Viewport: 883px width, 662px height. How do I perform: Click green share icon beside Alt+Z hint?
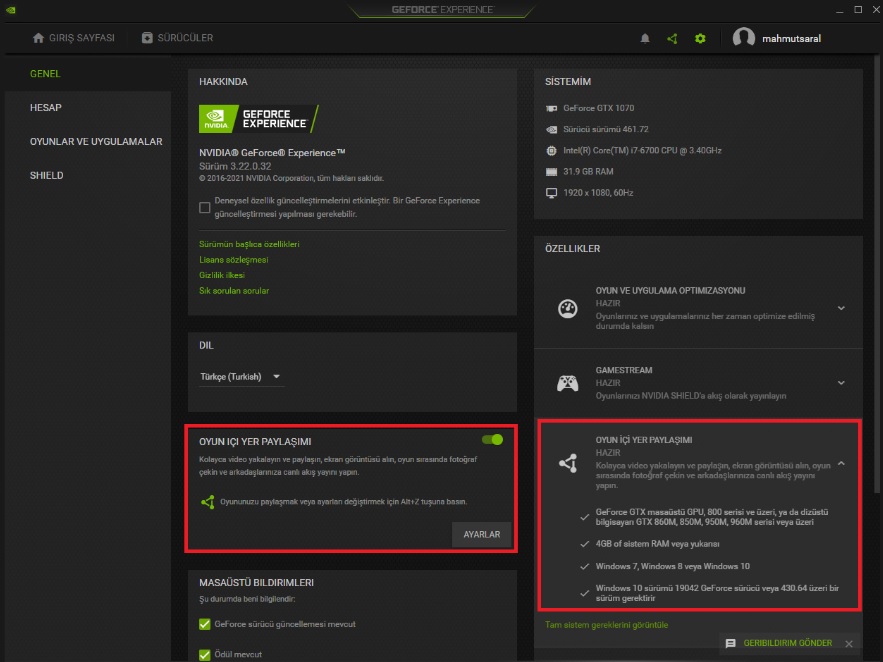coord(208,502)
